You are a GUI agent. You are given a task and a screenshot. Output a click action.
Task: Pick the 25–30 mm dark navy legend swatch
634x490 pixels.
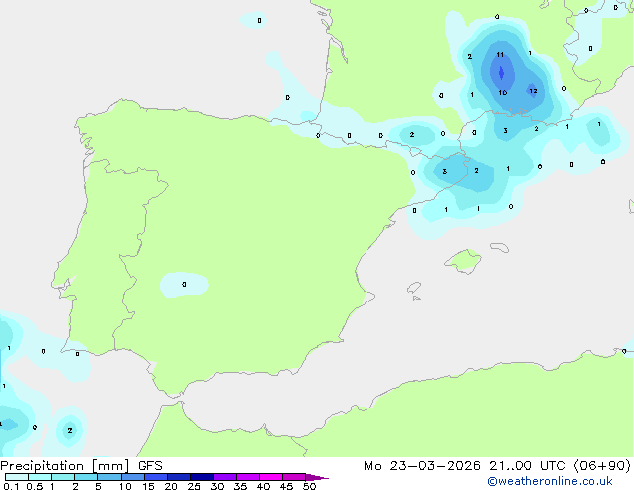pos(202,477)
